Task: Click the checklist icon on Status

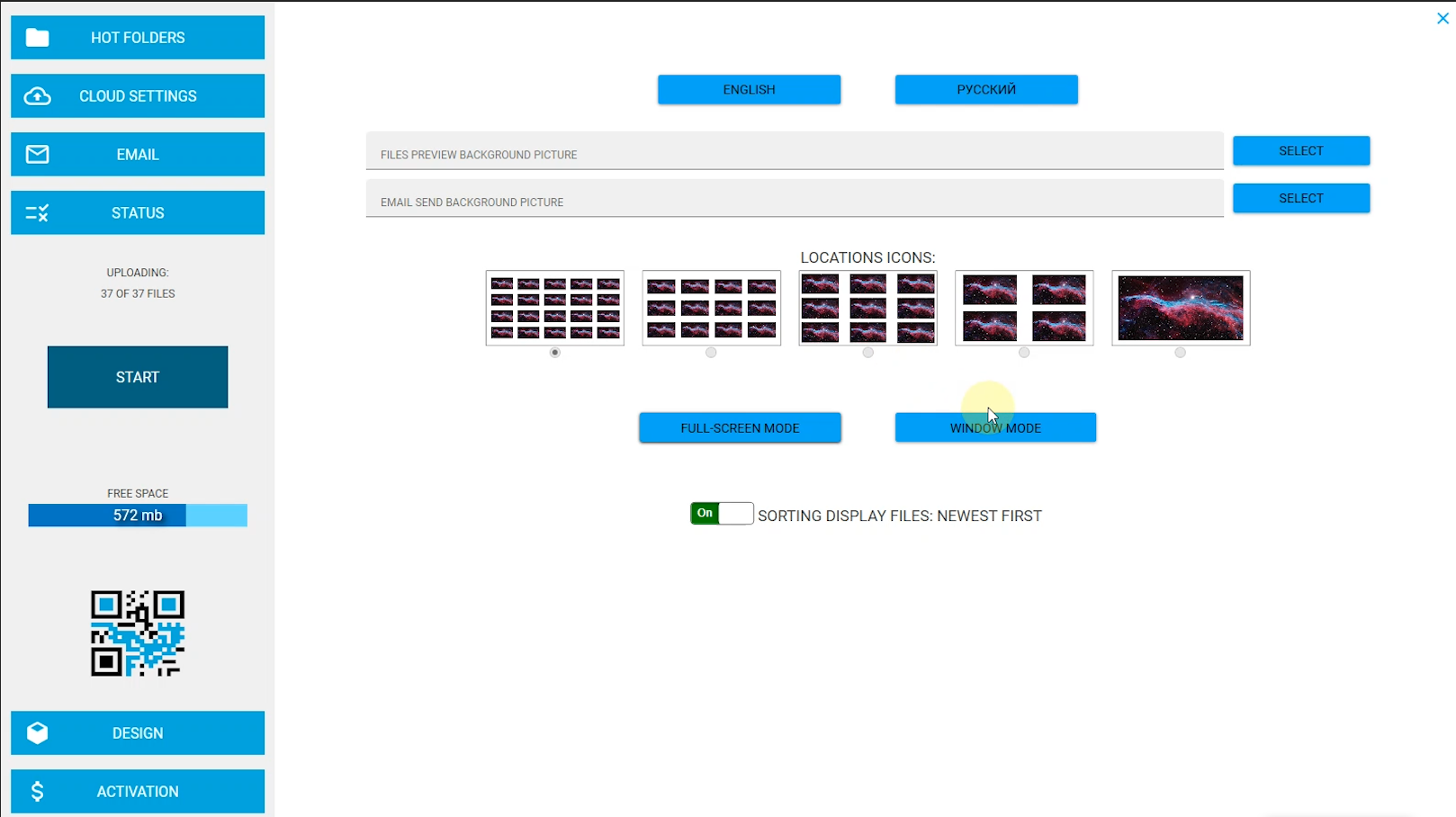Action: (x=37, y=213)
